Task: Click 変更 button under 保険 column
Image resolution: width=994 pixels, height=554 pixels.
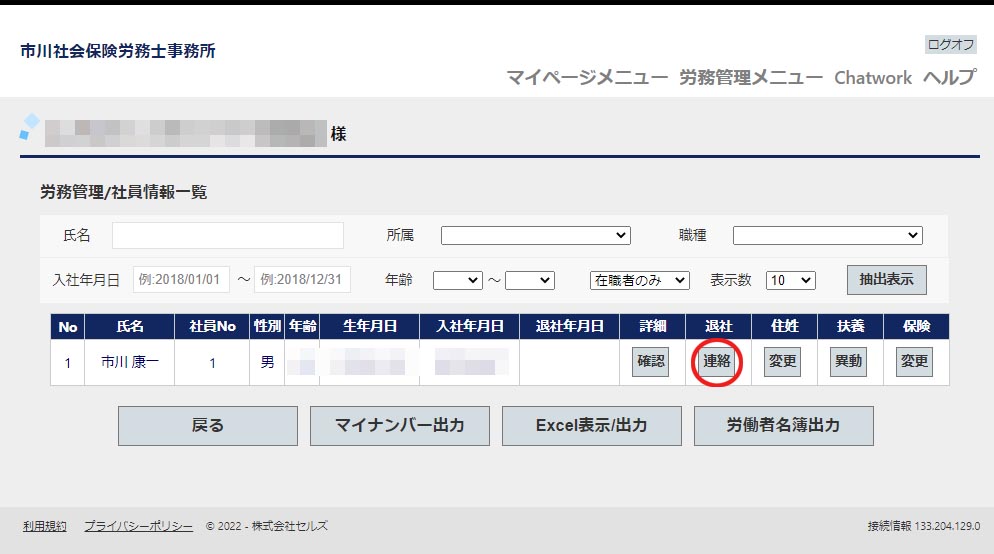Action: (914, 362)
